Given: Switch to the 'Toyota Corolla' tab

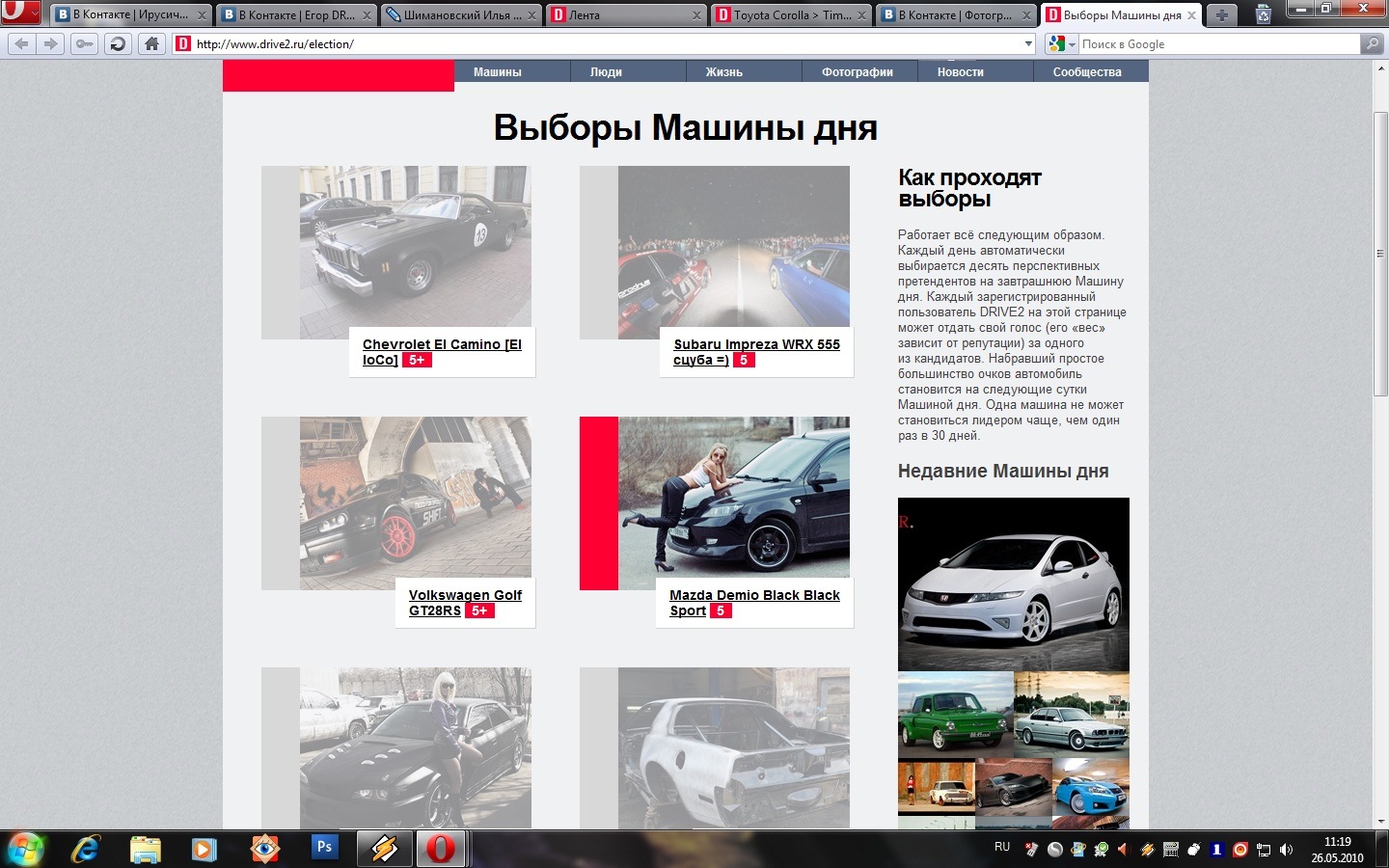Looking at the screenshot, I should [793, 15].
